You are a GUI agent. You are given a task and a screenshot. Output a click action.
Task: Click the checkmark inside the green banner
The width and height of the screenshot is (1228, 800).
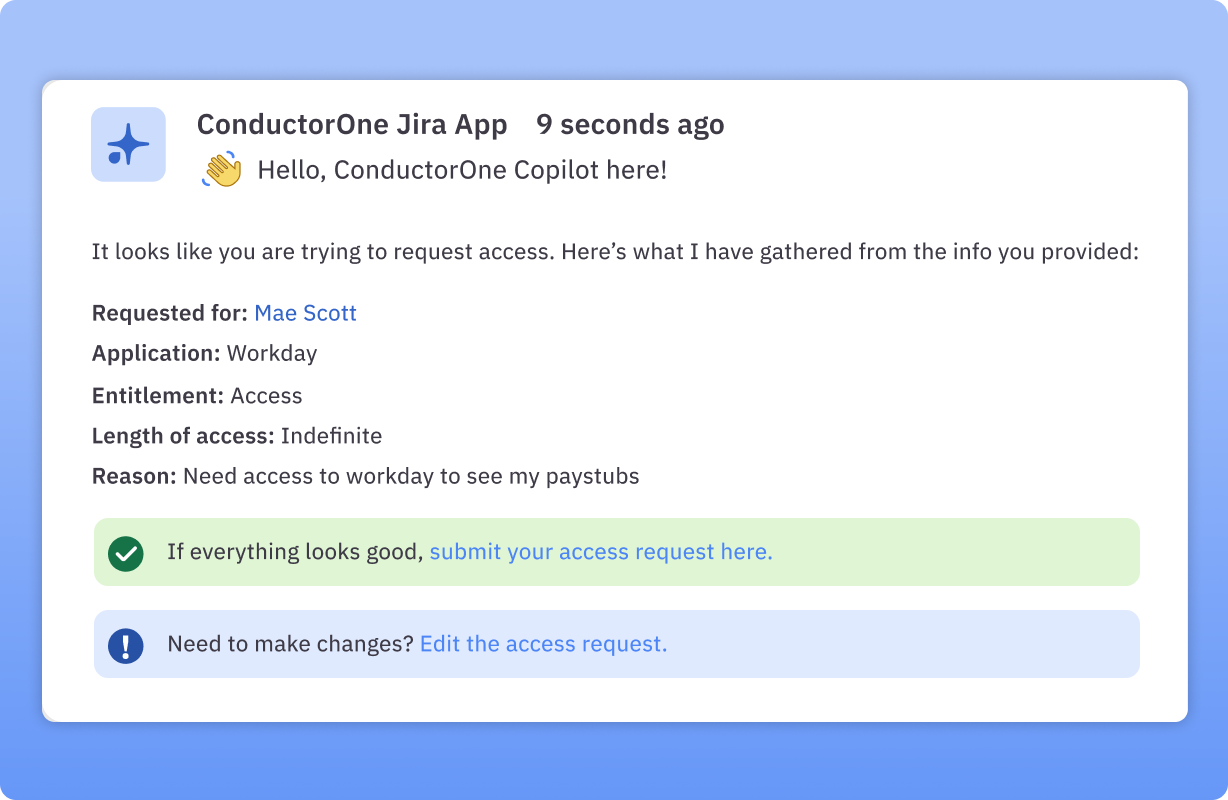click(125, 552)
